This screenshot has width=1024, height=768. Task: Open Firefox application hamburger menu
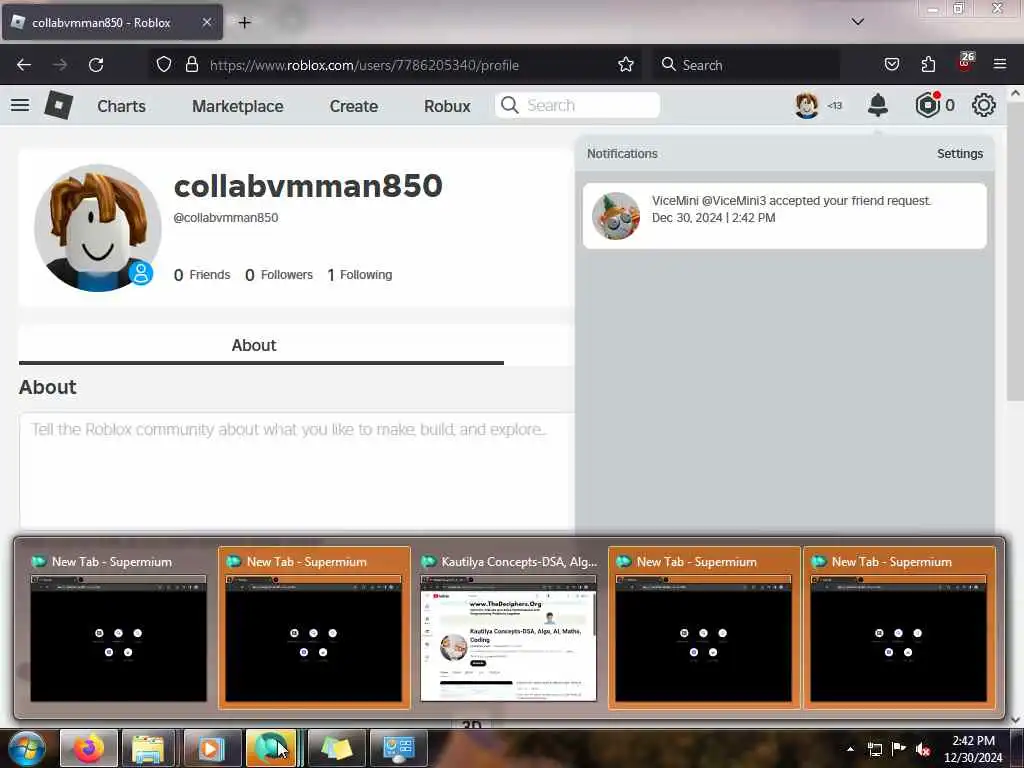pyautogui.click(x=1000, y=64)
